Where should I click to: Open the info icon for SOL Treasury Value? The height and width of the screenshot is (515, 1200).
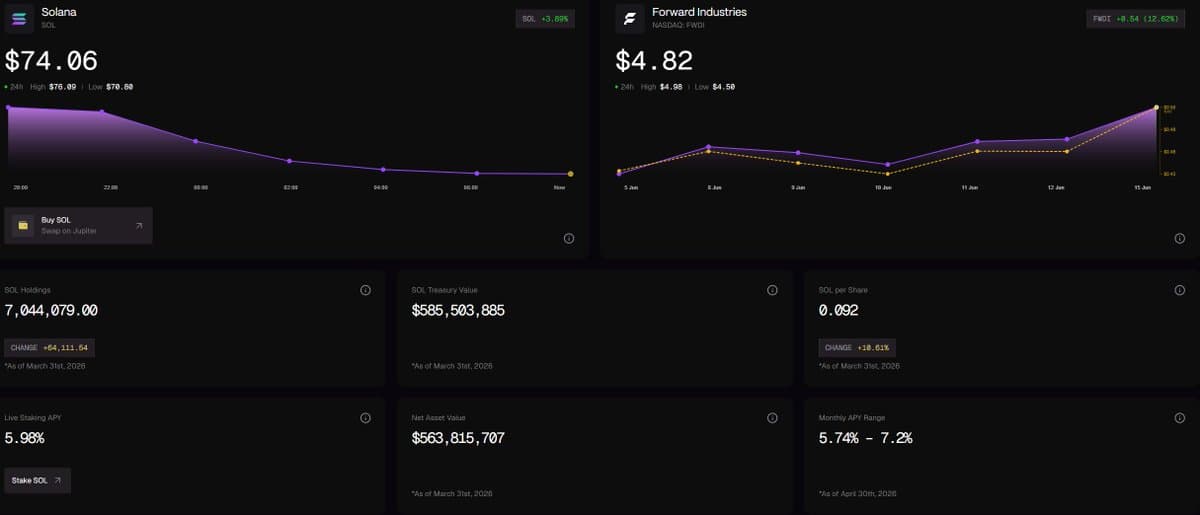coord(772,290)
